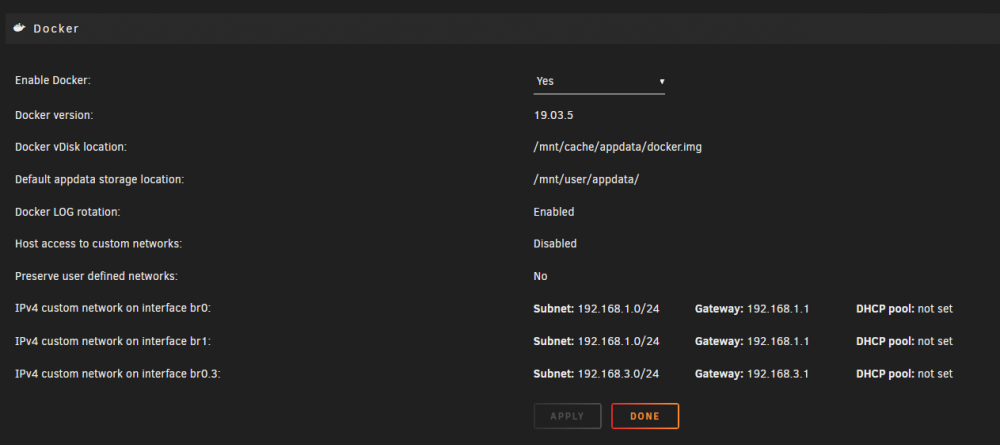Screen dimensions: 1000x445
Task: Click the Enable Docker label
Action: coord(53,81)
